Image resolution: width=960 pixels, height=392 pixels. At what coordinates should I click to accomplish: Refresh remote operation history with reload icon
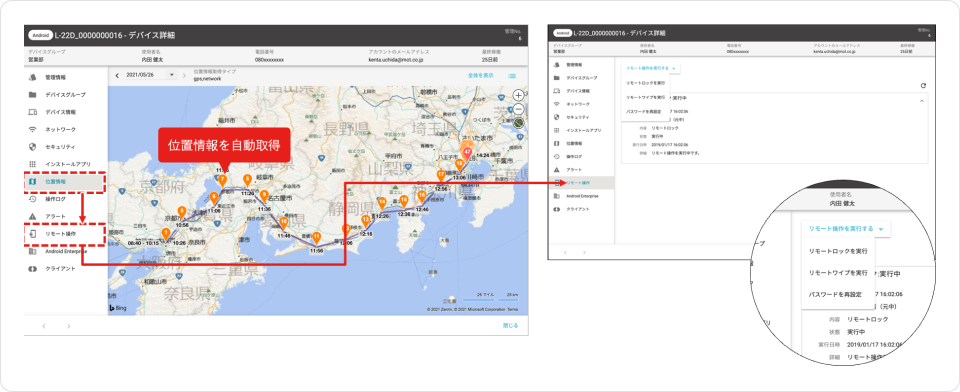(x=923, y=86)
